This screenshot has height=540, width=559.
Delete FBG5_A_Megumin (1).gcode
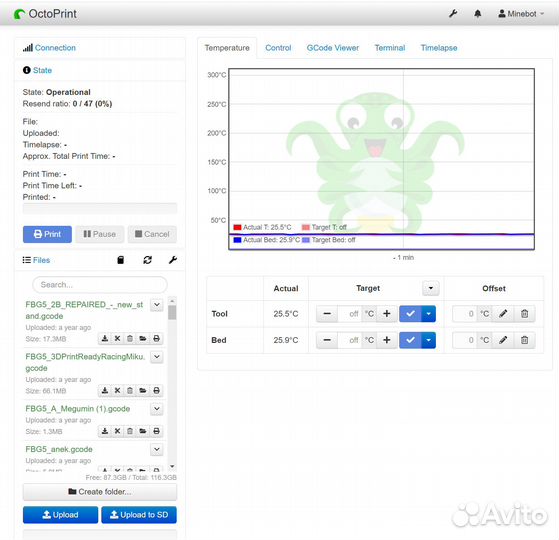tap(130, 431)
